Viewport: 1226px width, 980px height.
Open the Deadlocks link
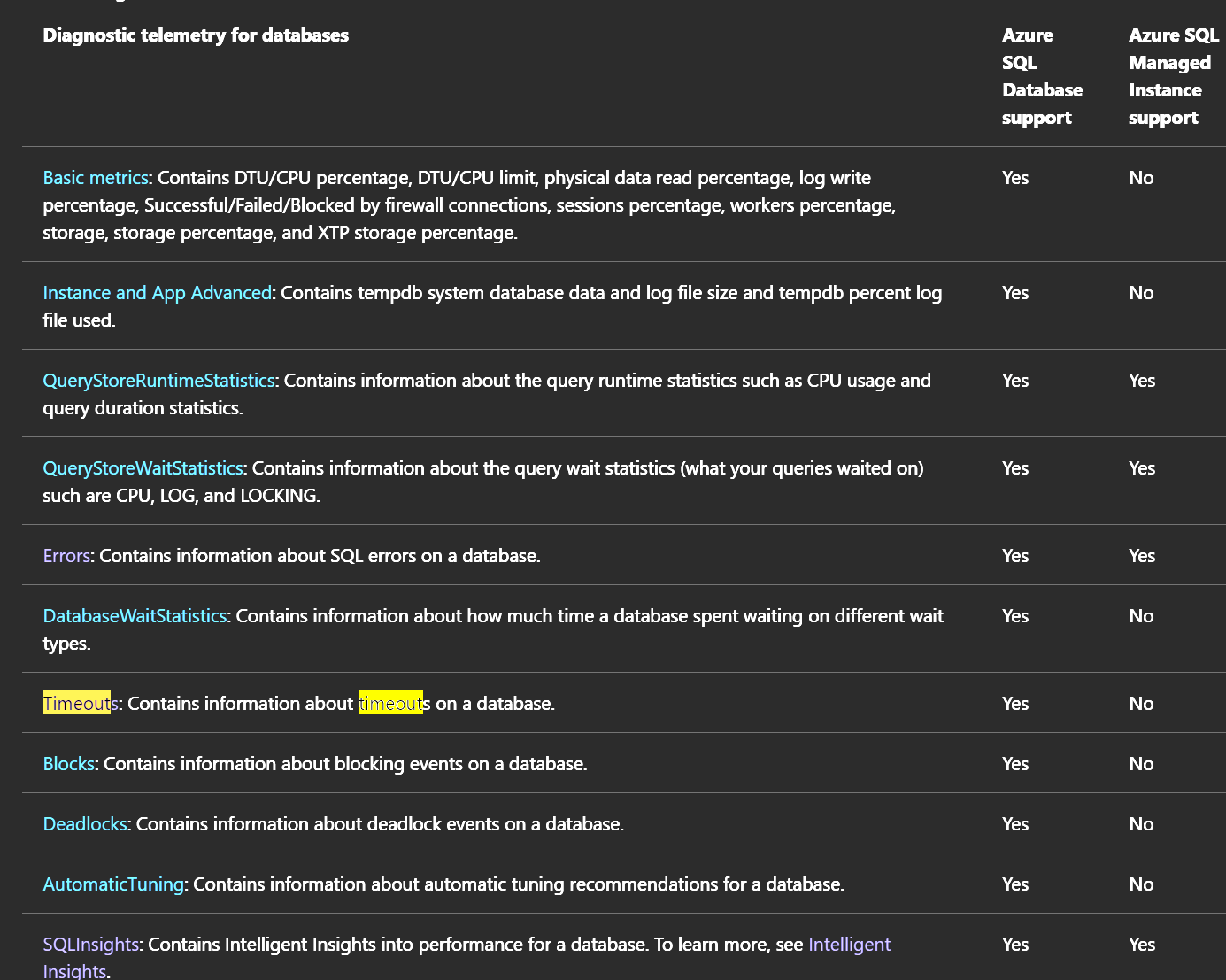click(85, 824)
